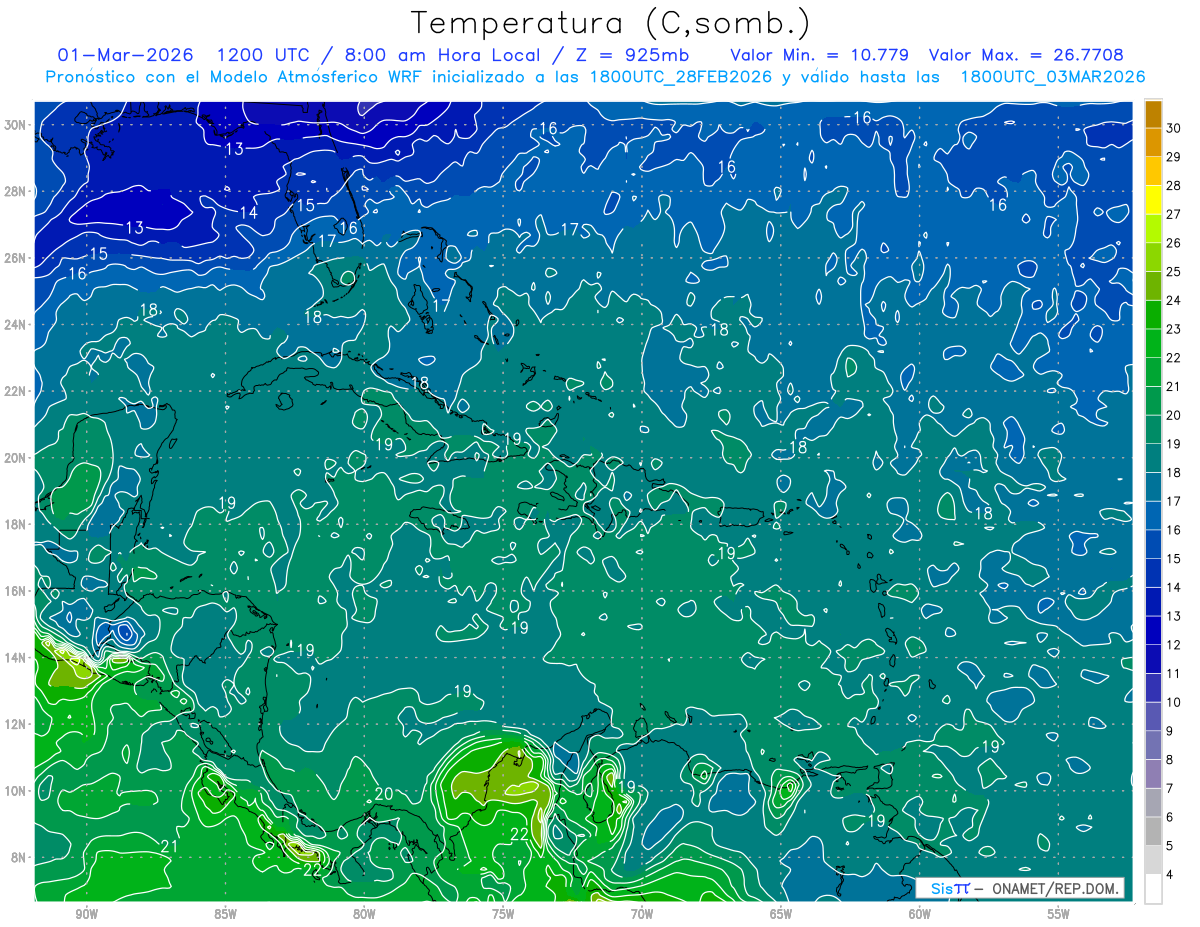Click the 8N latitude axis label
Screen dimensions: 1200x927
click(x=20, y=858)
